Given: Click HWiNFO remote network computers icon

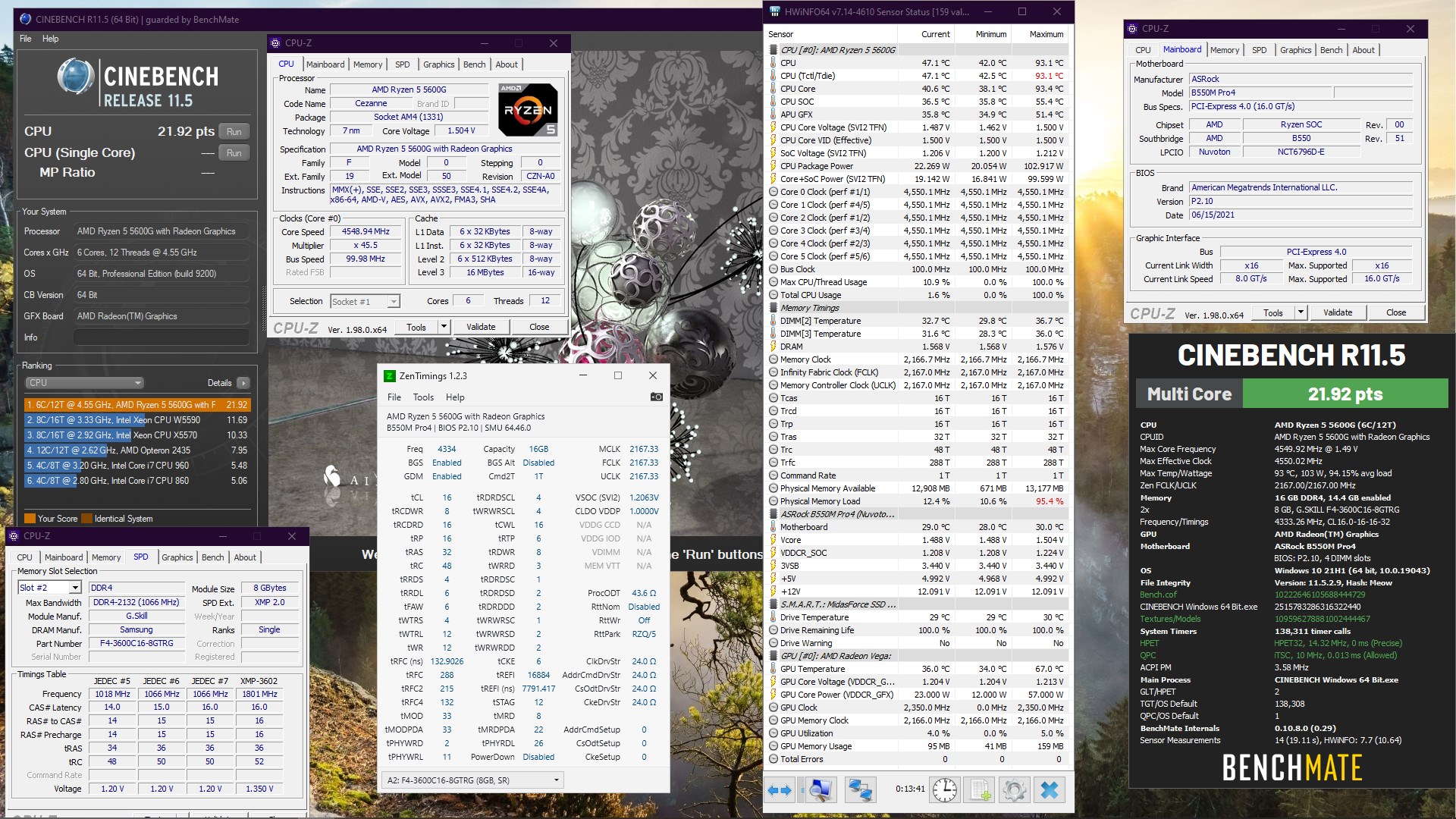Looking at the screenshot, I should (859, 790).
